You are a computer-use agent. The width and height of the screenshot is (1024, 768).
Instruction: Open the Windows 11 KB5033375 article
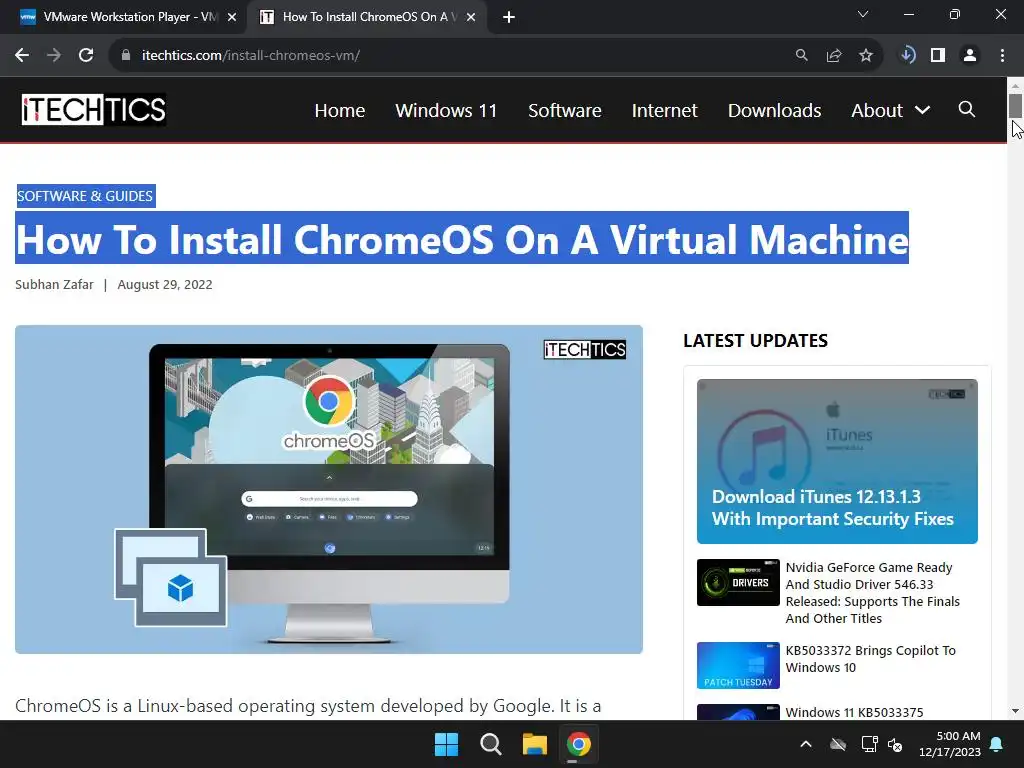click(x=854, y=712)
